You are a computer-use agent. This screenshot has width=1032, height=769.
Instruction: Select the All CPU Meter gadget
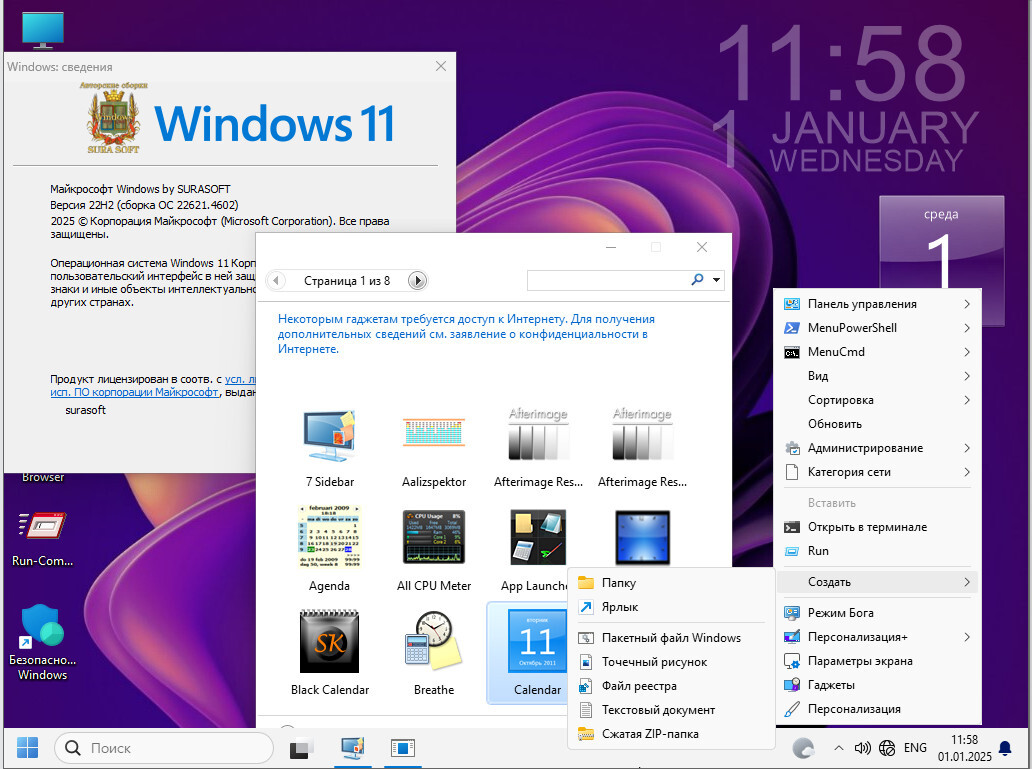[434, 537]
